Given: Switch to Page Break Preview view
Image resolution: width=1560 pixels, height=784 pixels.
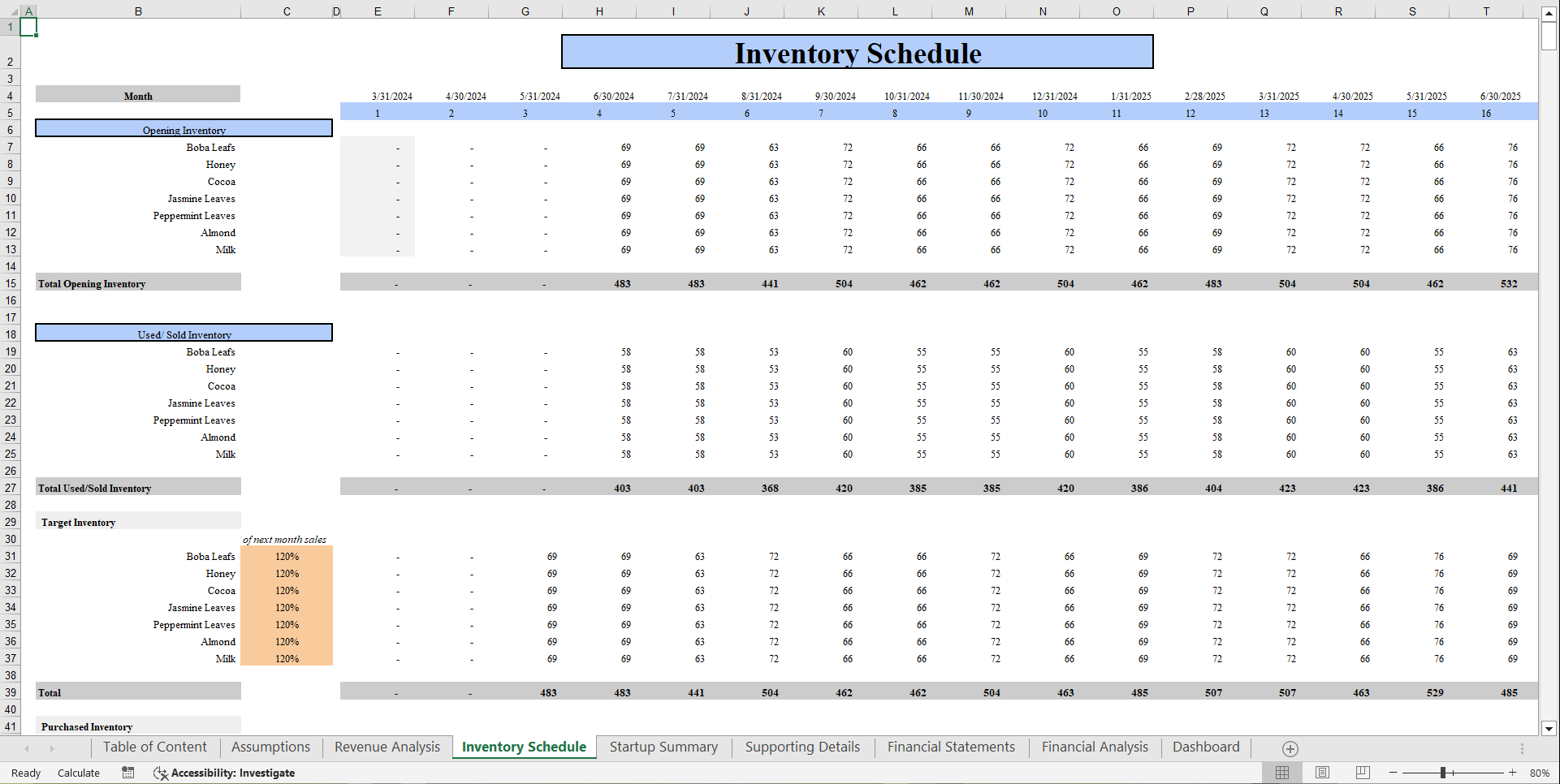Looking at the screenshot, I should pos(1363,773).
